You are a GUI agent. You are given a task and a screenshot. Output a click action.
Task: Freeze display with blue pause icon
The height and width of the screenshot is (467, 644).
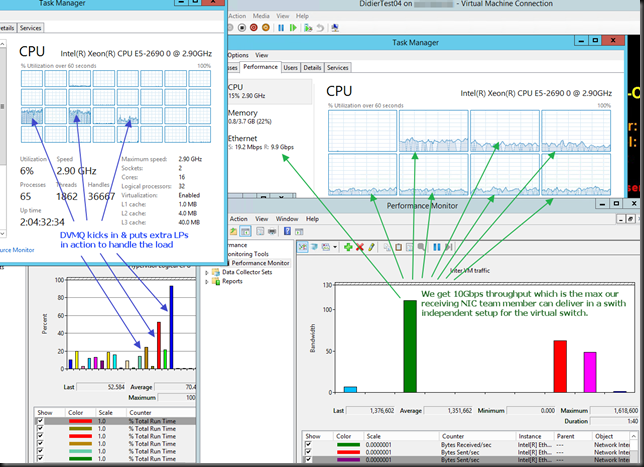coord(437,247)
